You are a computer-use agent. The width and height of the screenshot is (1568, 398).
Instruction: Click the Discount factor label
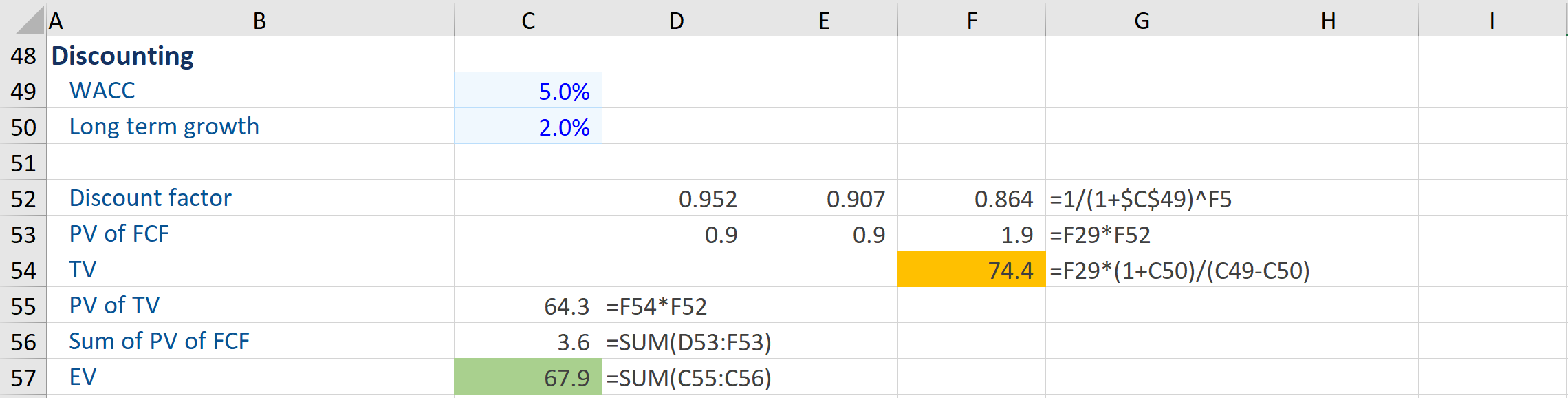click(150, 198)
